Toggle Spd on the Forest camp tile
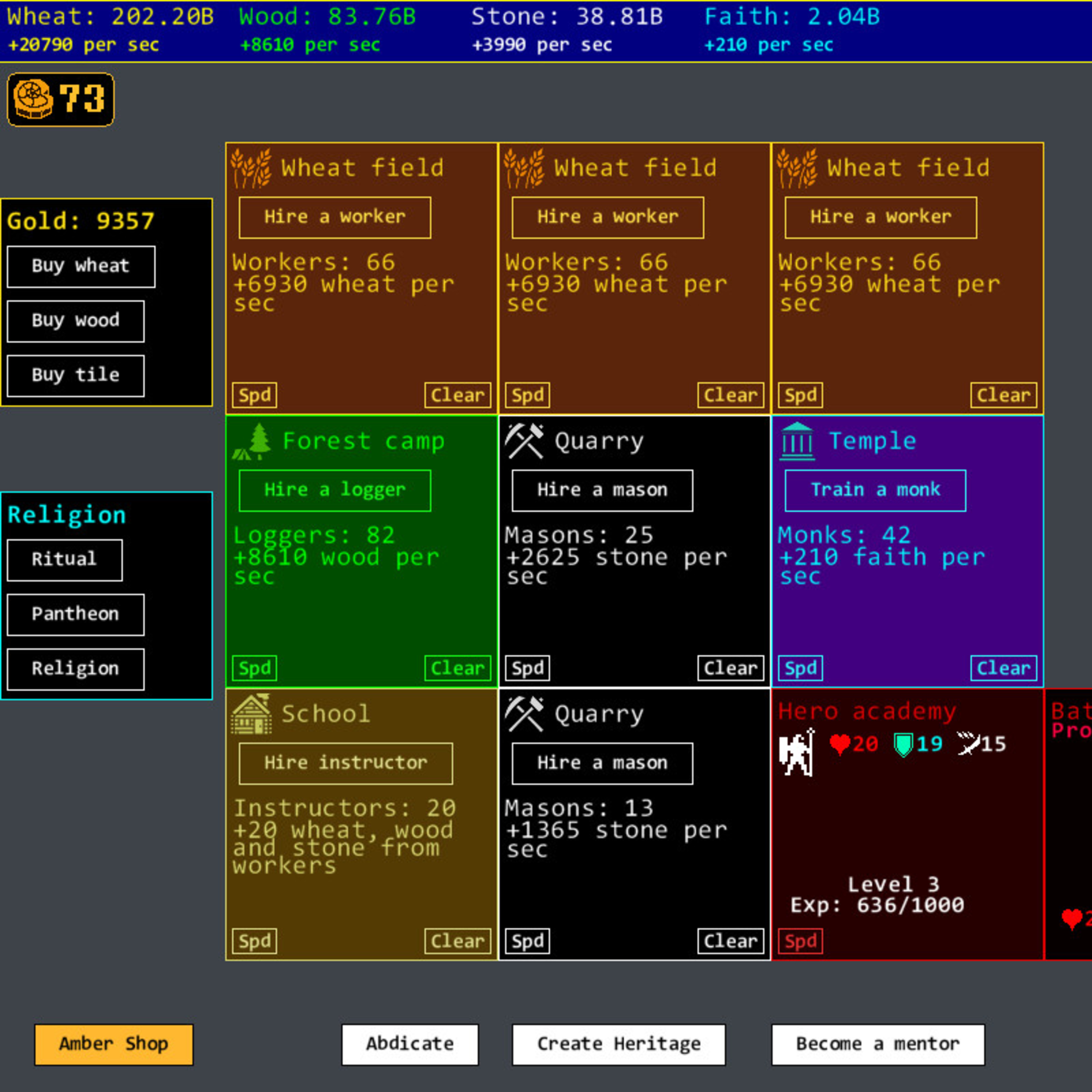Screen dimensions: 1092x1092 pyautogui.click(x=254, y=668)
